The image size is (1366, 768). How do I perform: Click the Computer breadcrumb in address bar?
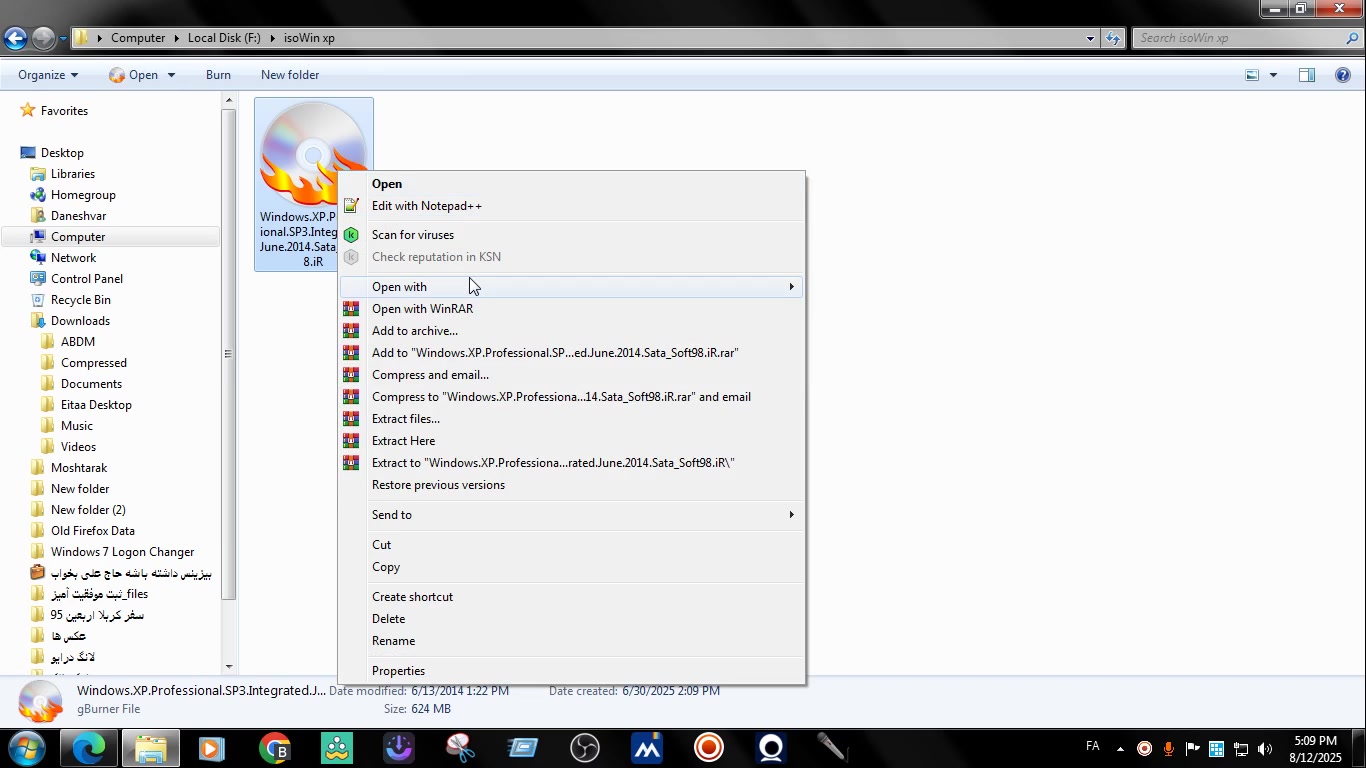pos(138,38)
